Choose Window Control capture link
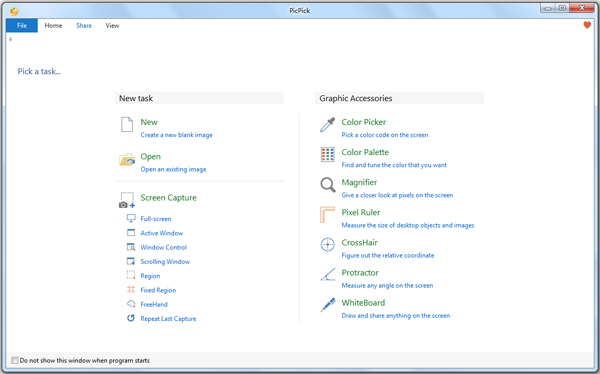The width and height of the screenshot is (600, 374). pyautogui.click(x=163, y=247)
